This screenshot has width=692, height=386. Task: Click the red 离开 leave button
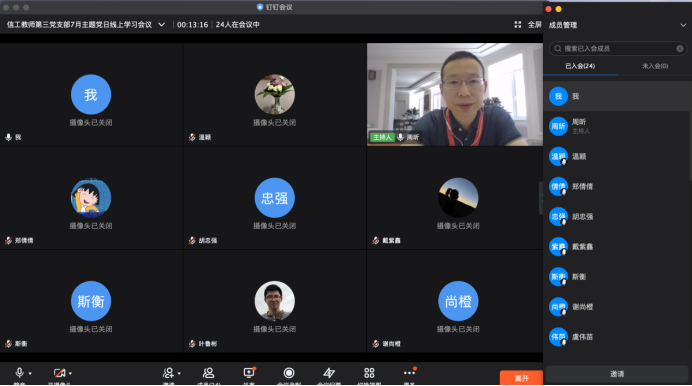[x=521, y=378]
